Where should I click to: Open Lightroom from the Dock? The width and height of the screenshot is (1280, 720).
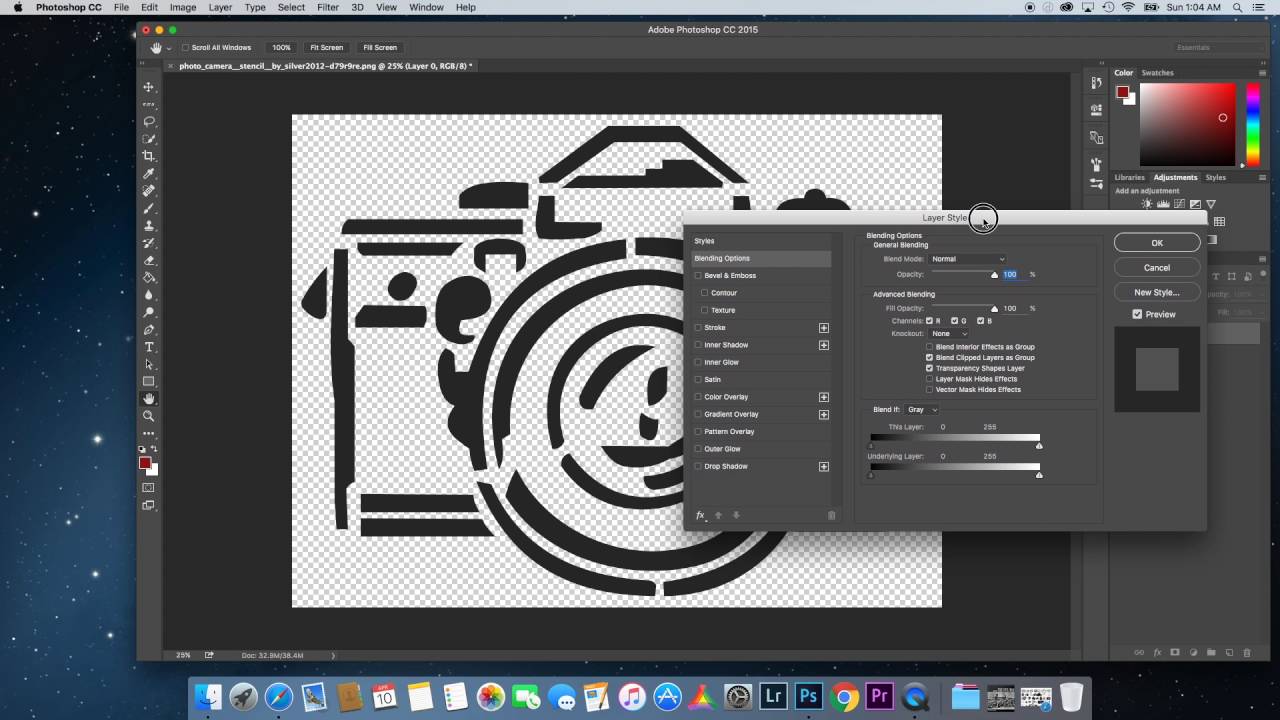[x=772, y=697]
